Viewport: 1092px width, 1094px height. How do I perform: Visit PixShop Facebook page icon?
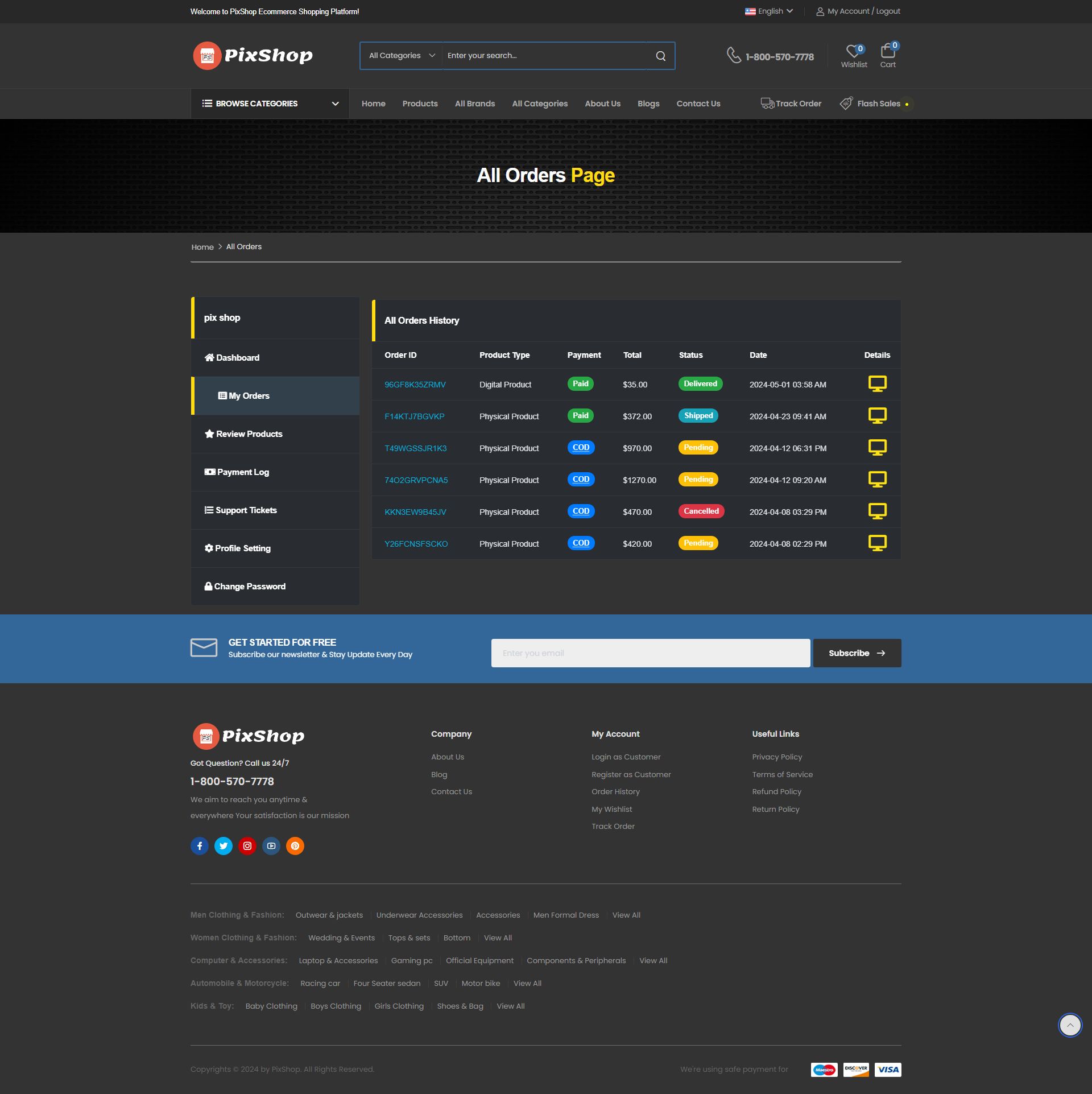click(x=199, y=846)
